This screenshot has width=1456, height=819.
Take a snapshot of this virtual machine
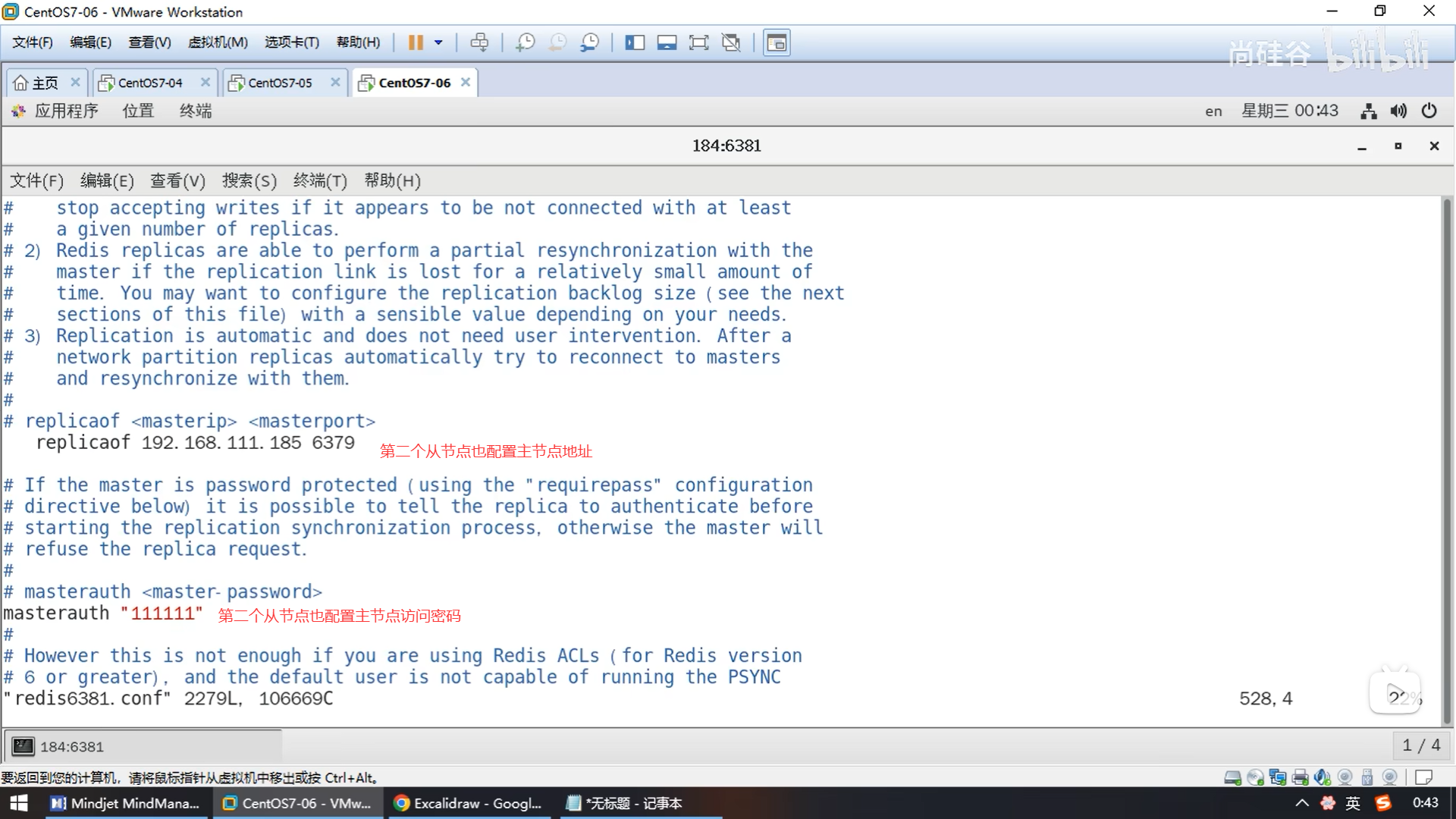click(525, 42)
